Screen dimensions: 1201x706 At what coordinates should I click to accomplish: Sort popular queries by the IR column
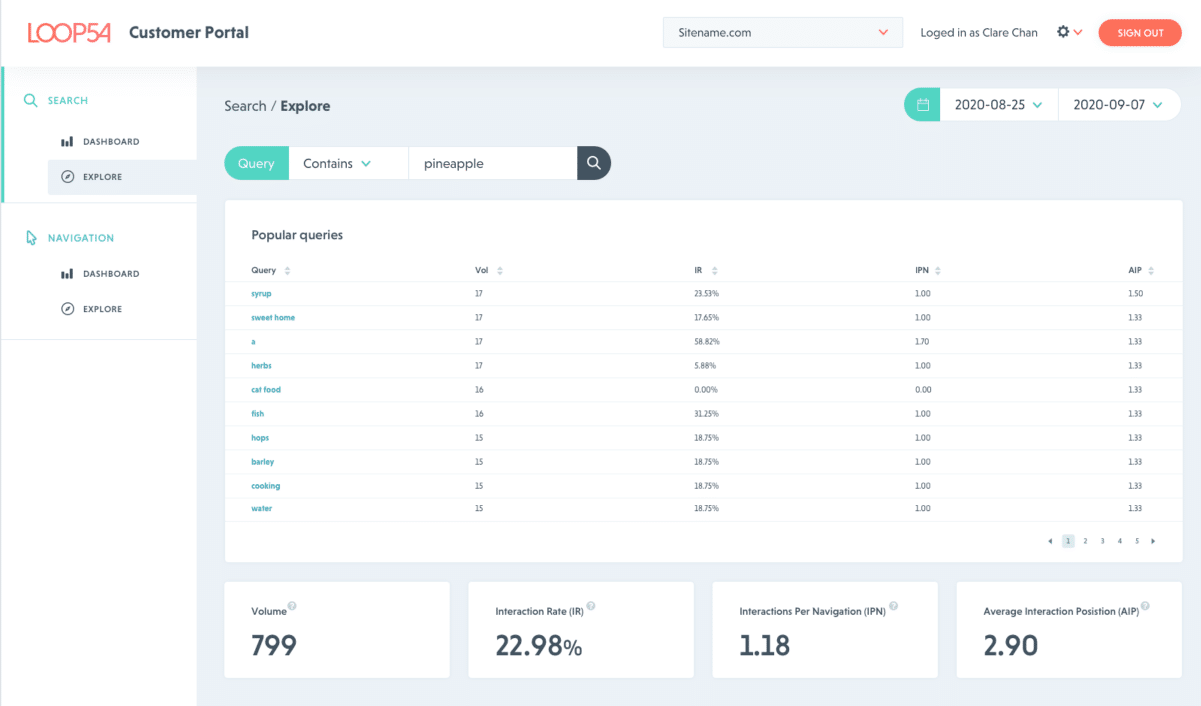[x=714, y=271]
